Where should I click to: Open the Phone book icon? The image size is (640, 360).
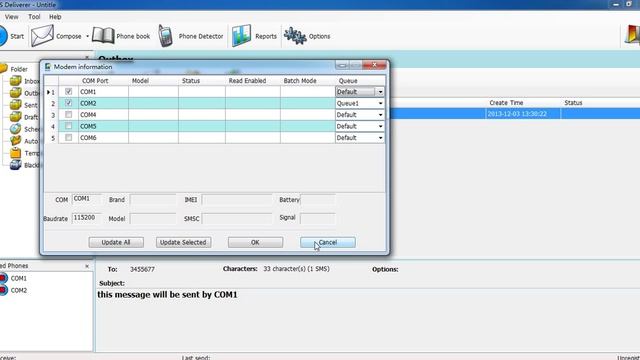(103, 36)
